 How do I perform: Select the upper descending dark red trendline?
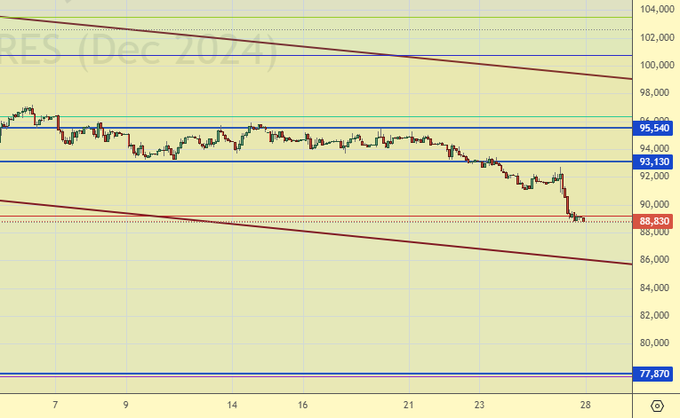tap(300, 46)
